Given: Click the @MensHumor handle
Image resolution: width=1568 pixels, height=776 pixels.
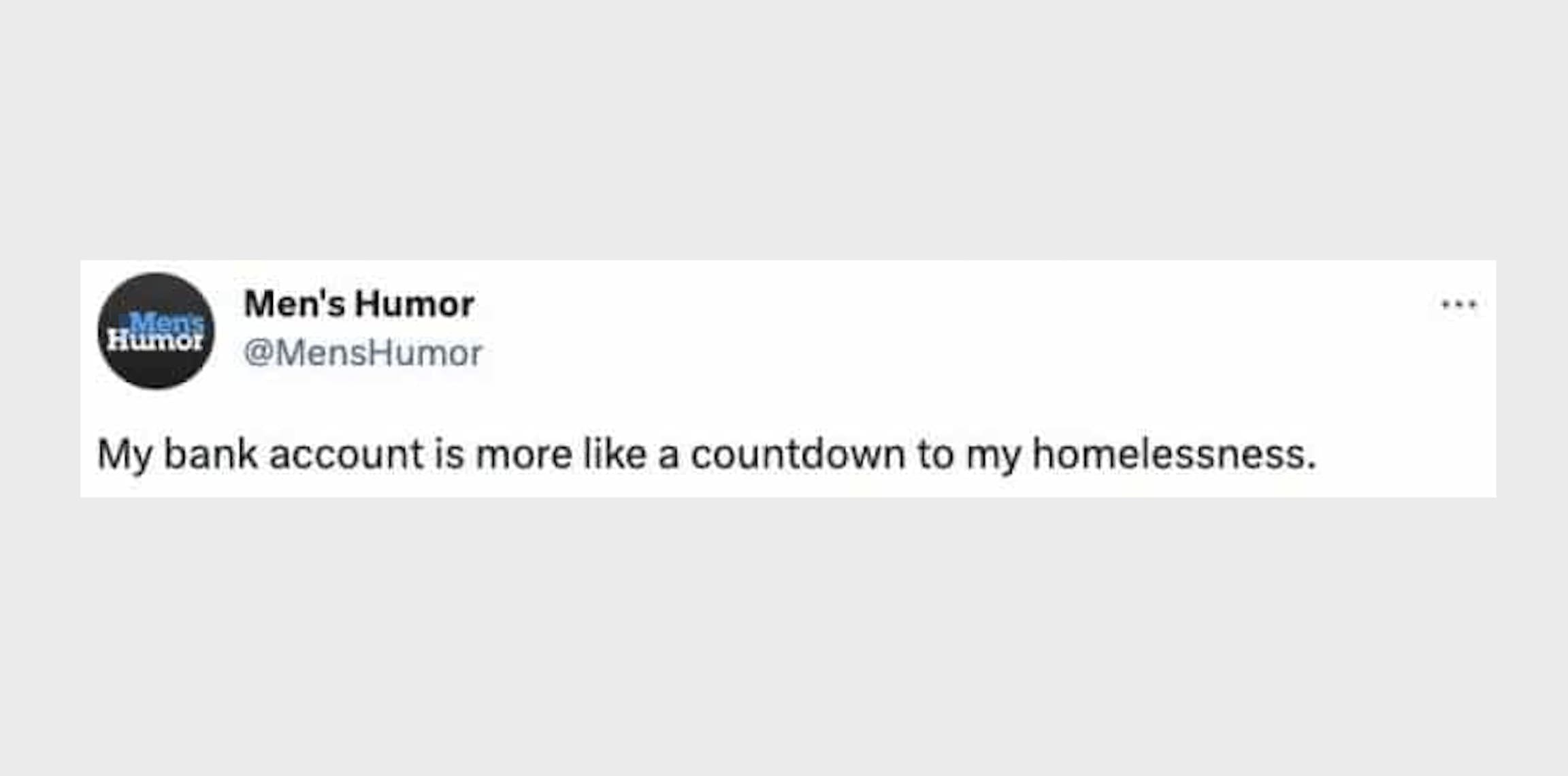Looking at the screenshot, I should click(x=363, y=353).
